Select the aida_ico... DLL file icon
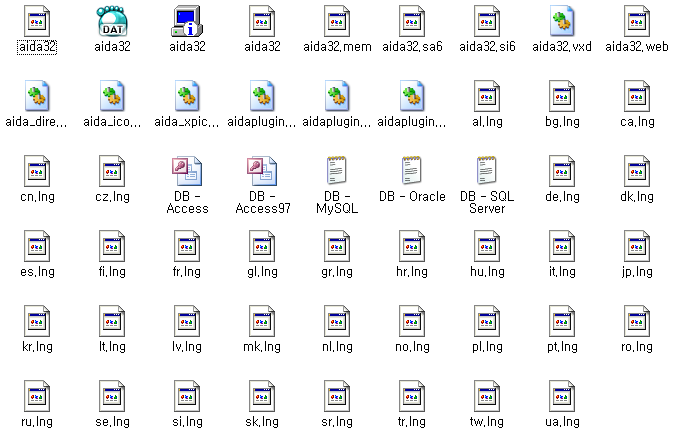 coord(112,96)
